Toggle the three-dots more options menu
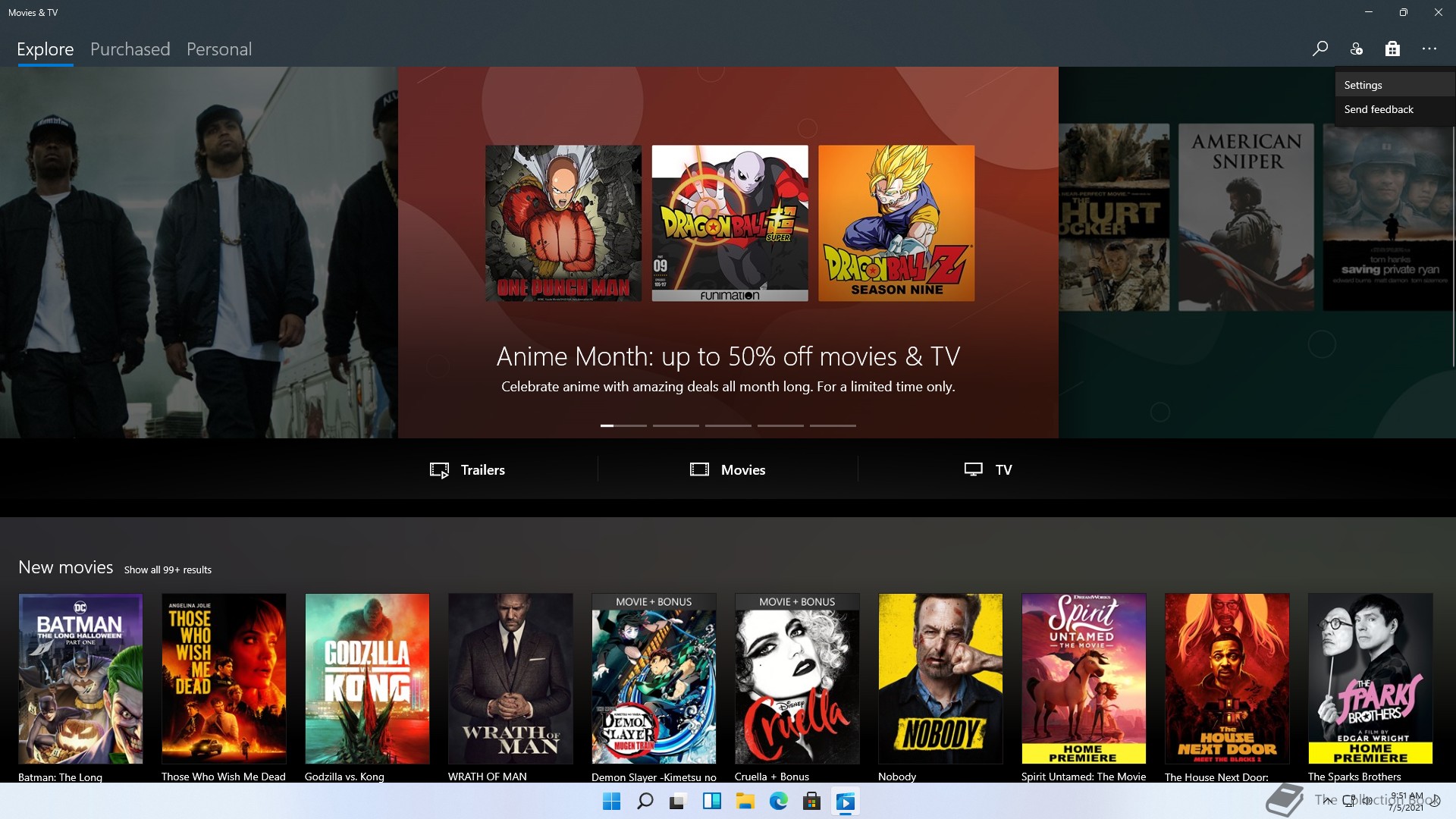 [x=1429, y=49]
